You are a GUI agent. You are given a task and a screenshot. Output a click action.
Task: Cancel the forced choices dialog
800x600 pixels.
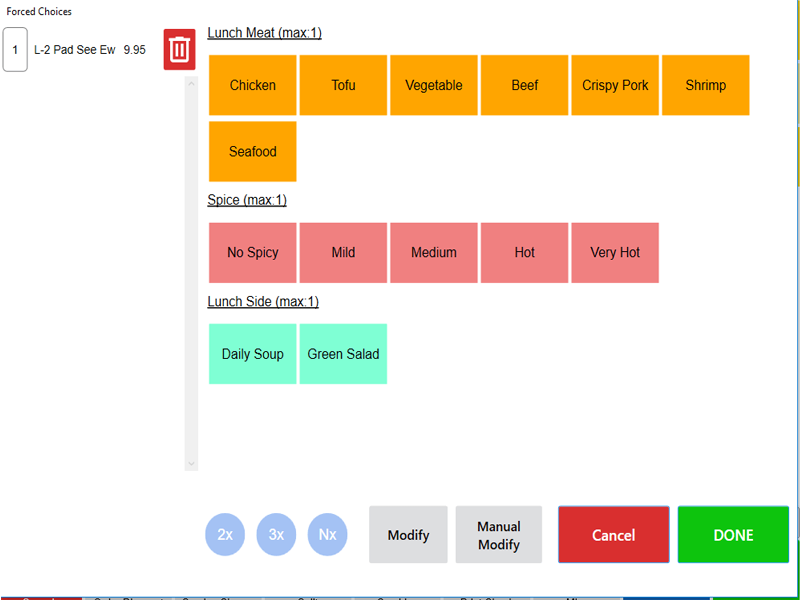click(613, 535)
